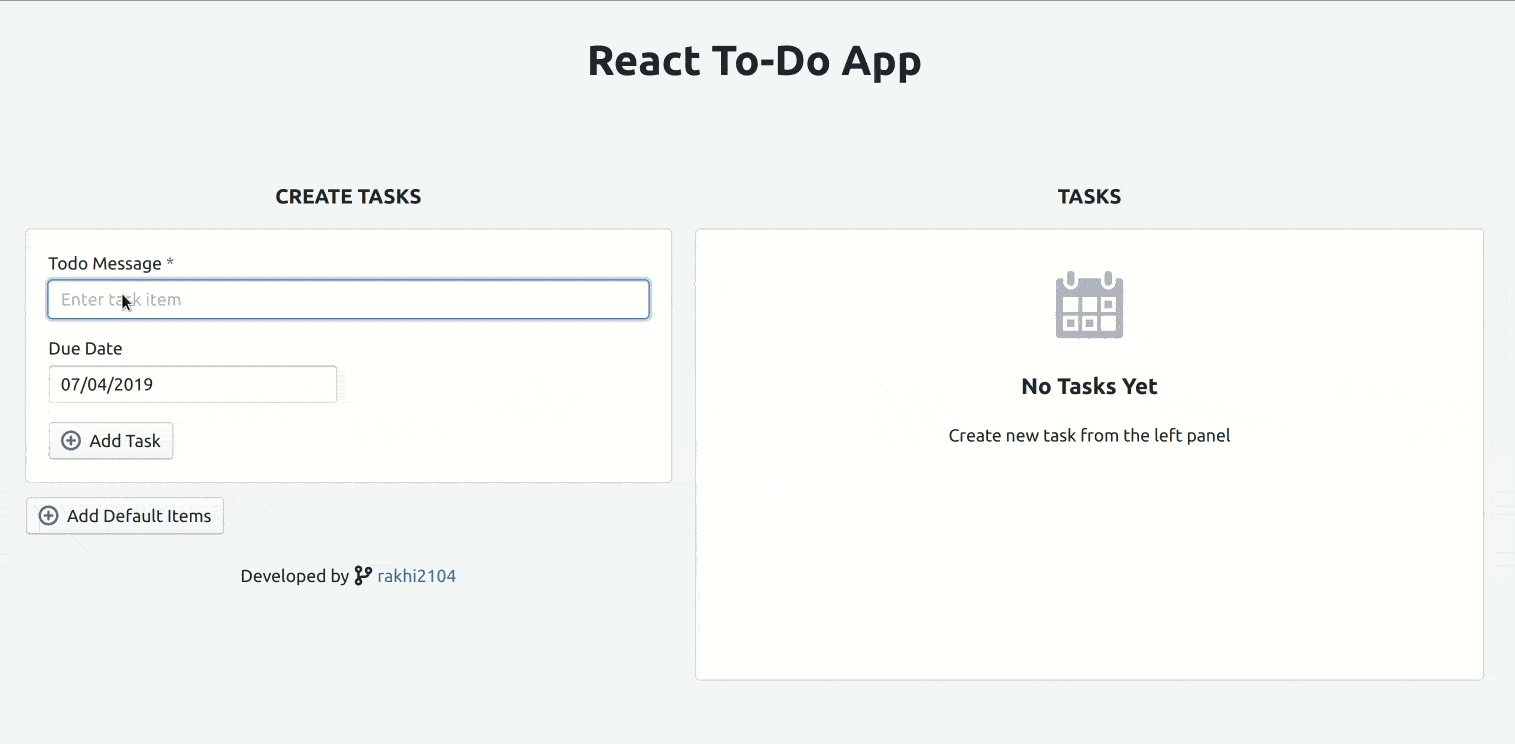Select the React To-Do App heading

click(x=754, y=61)
